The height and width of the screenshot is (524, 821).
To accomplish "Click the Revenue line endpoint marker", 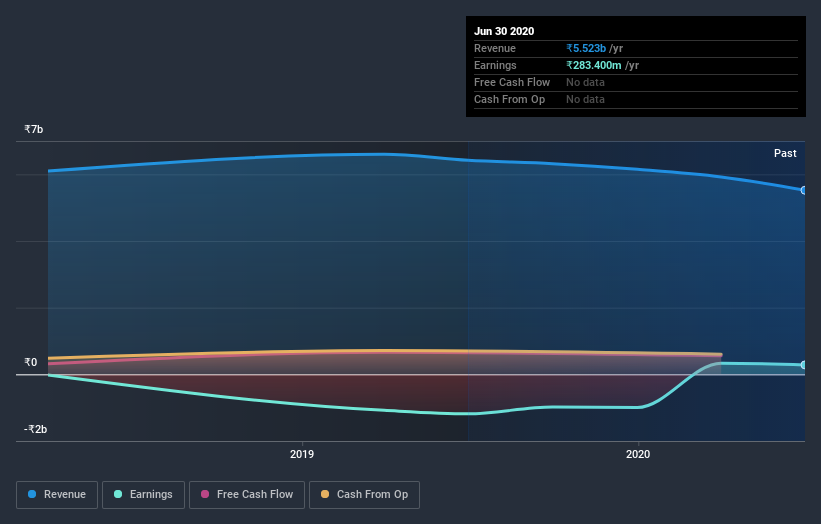I will [804, 190].
